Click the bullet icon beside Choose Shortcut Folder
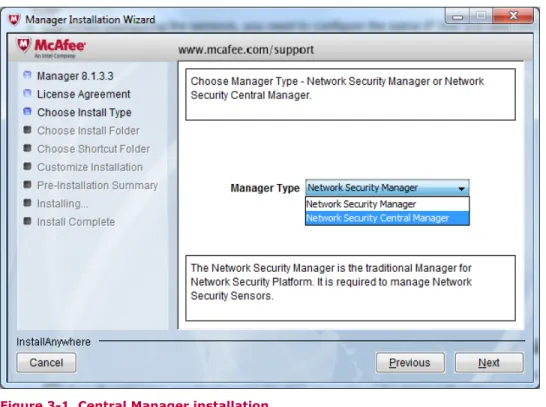Screen dimensions: 546x407 point(27,148)
